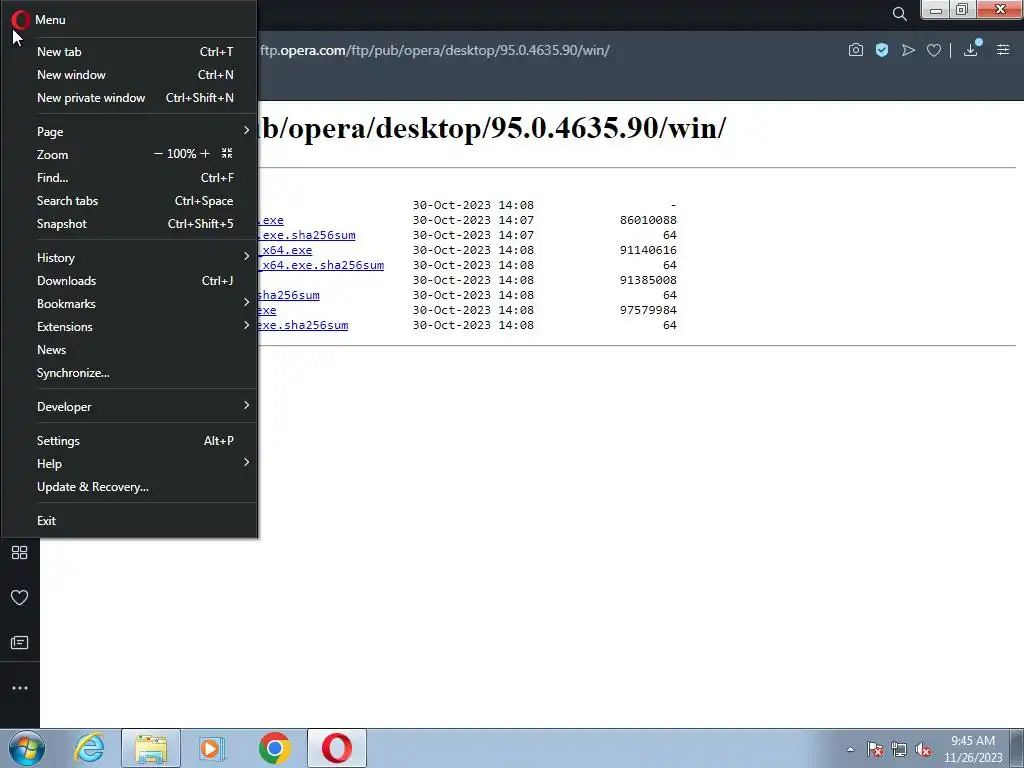Open the .exe link sized 86010088
This screenshot has height=768, width=1024.
[x=271, y=220]
